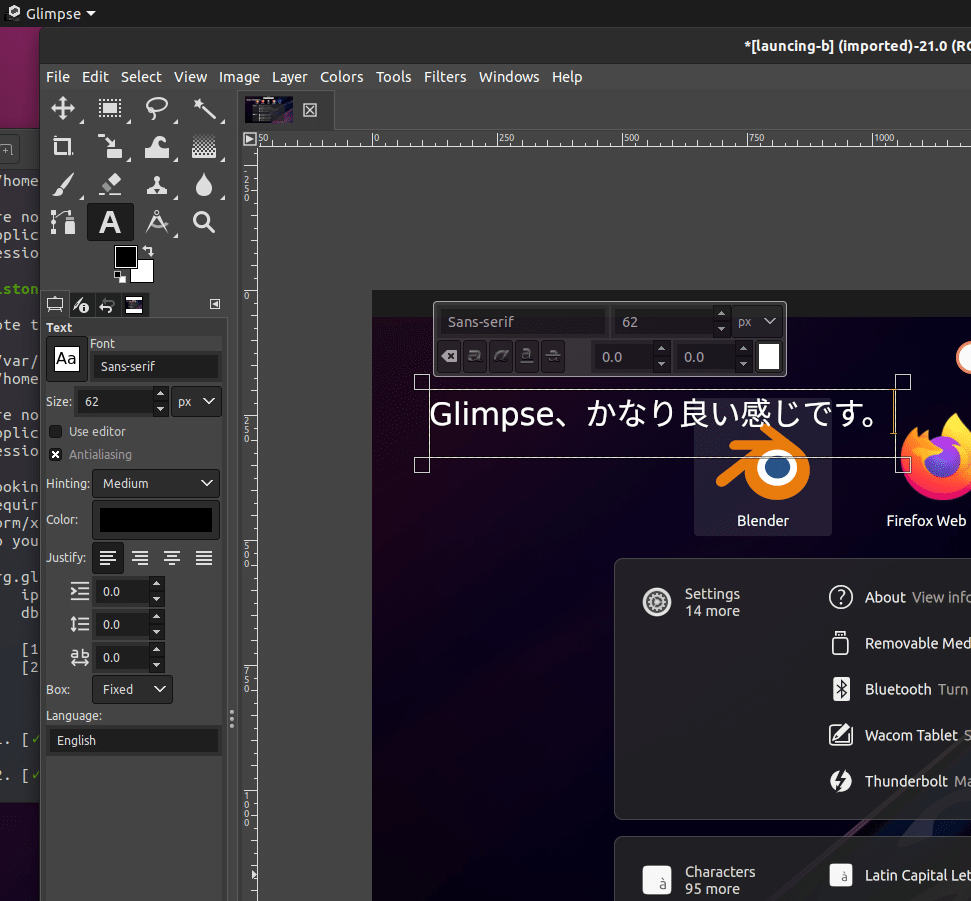This screenshot has width=971, height=901.
Task: Pick the Clone stamp tool
Action: [x=158, y=183]
